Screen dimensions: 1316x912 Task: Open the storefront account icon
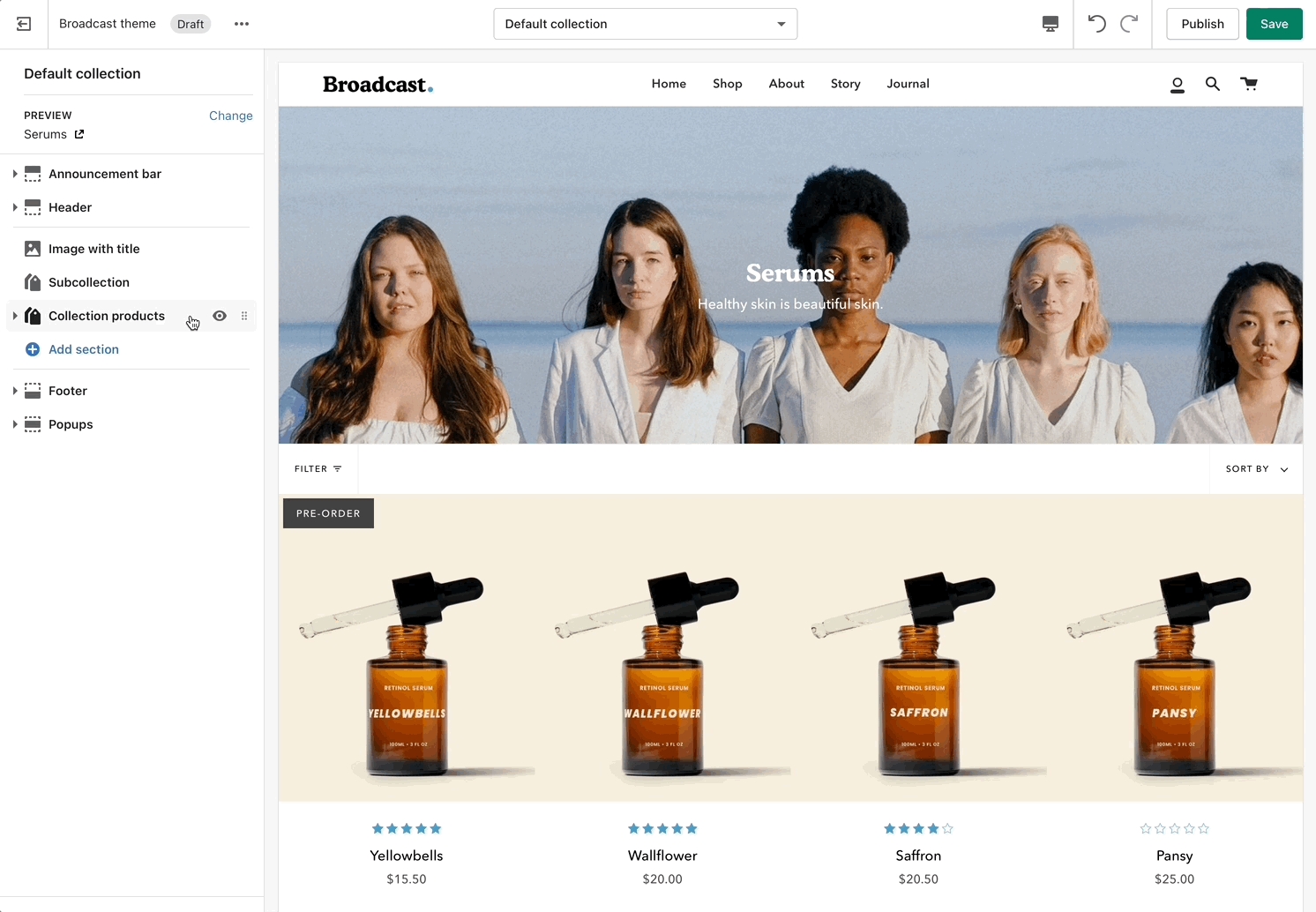(x=1177, y=85)
